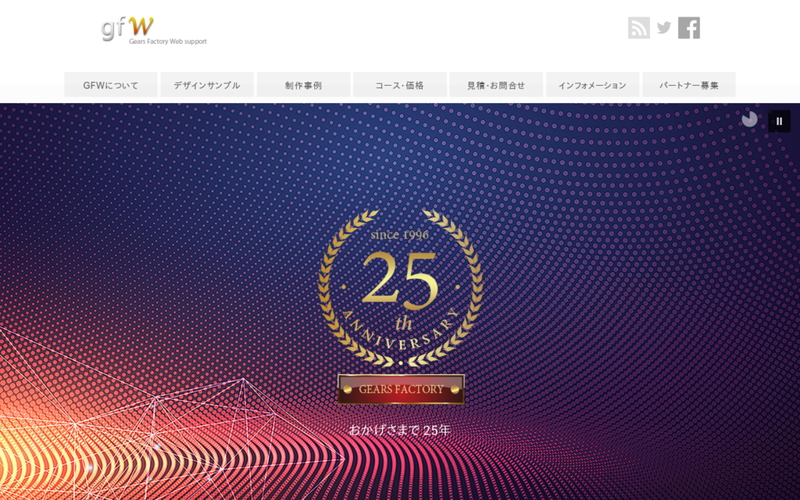Open 制作事例 menu item

click(304, 85)
